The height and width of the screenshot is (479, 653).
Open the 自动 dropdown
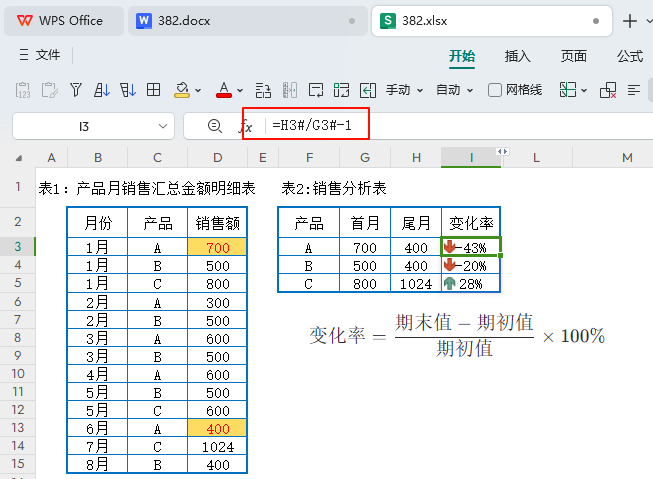click(454, 90)
